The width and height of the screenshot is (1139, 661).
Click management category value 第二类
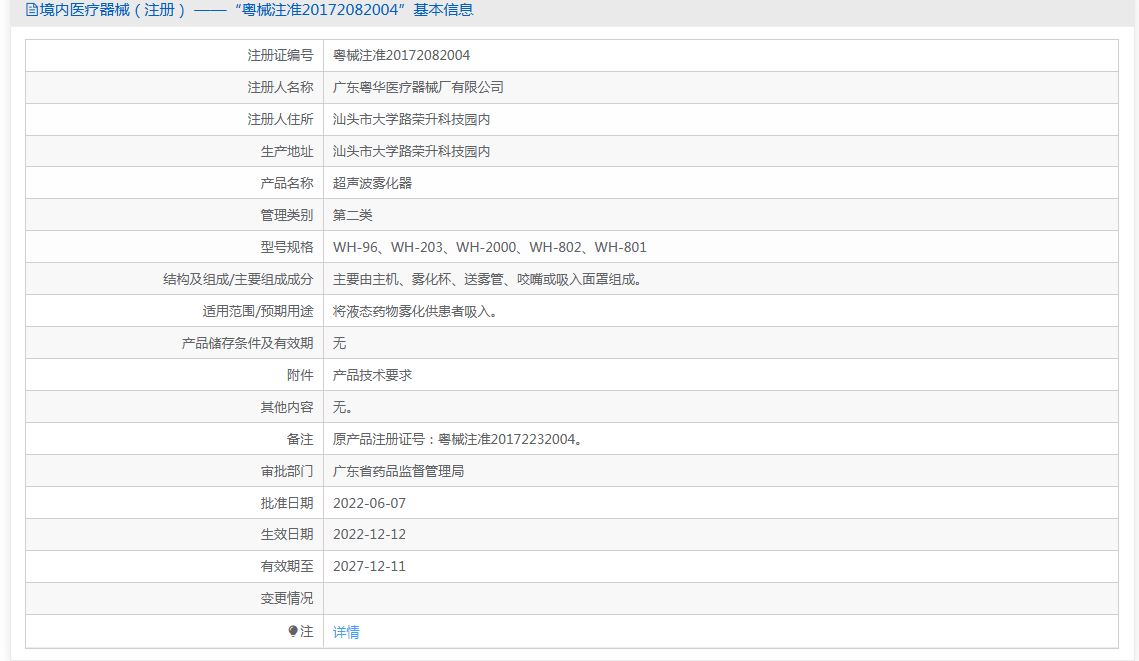tap(352, 215)
